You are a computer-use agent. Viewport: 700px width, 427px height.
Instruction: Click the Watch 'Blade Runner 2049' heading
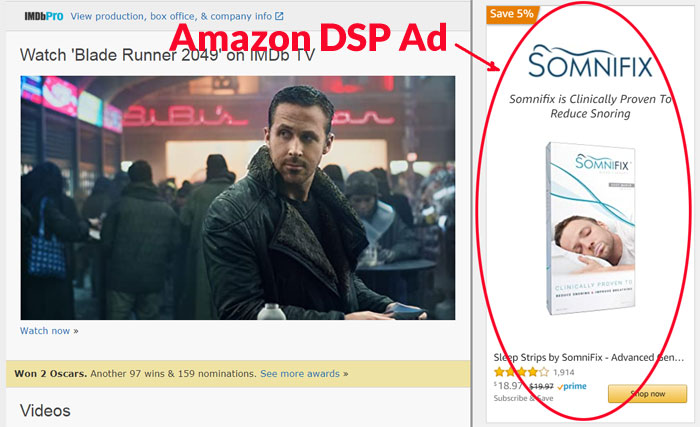point(167,55)
